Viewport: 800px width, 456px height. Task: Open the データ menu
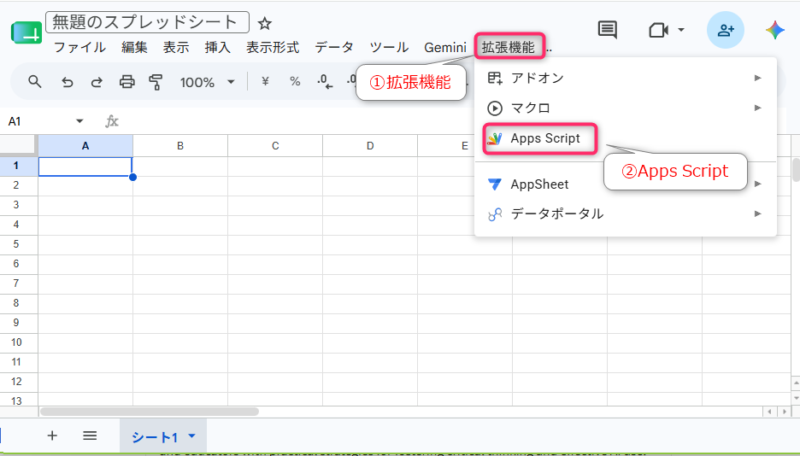(x=334, y=47)
